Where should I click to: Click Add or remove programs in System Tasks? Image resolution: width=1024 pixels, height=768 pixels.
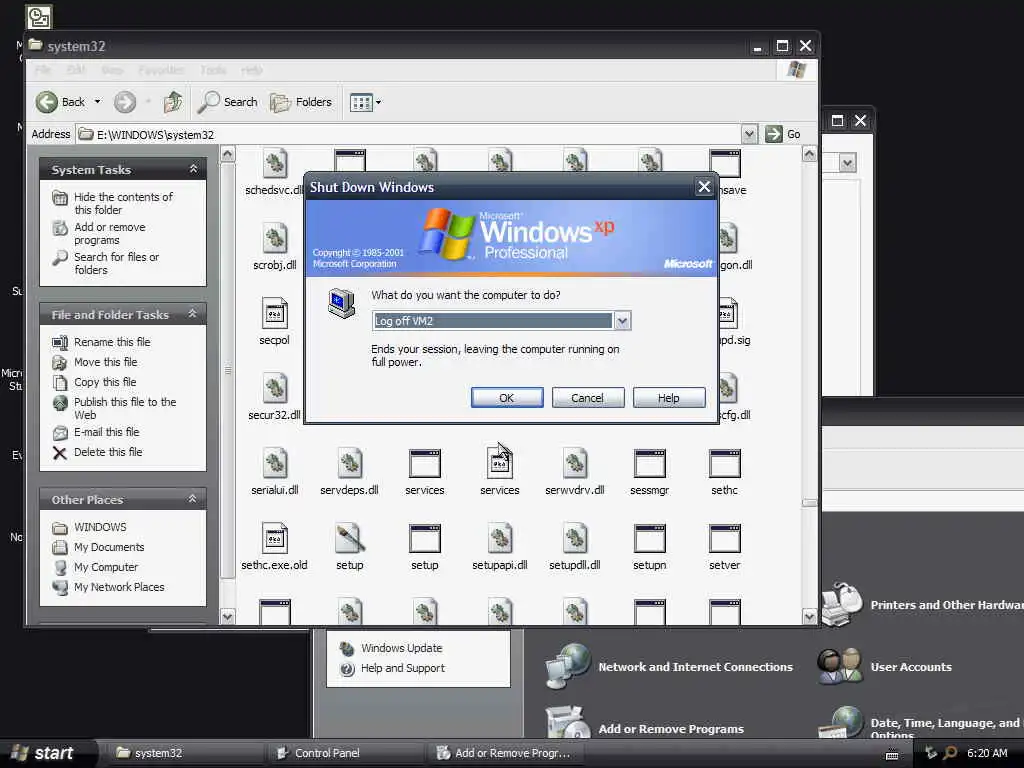(110, 234)
